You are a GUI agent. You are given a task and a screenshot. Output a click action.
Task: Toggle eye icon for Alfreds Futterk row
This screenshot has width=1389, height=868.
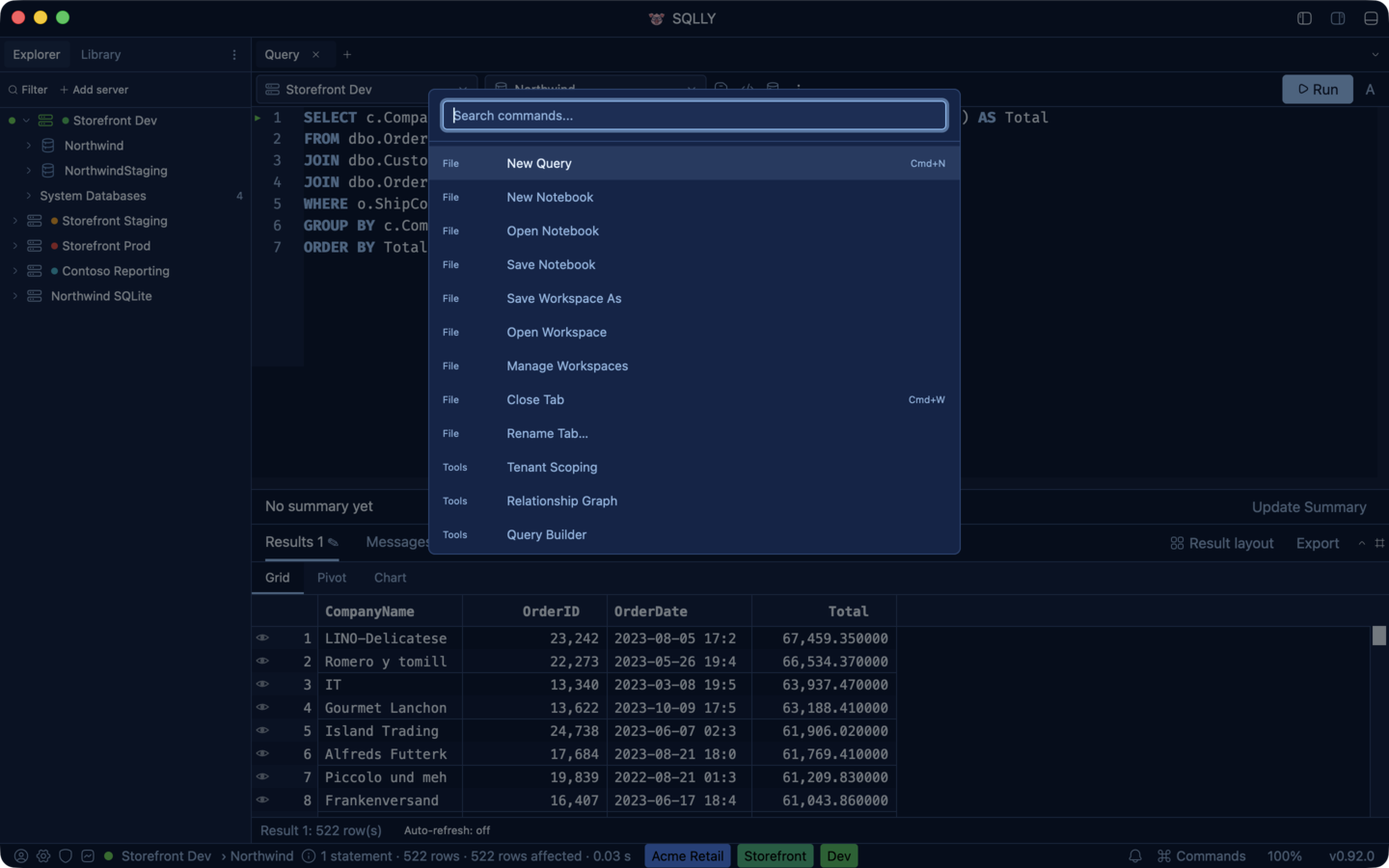click(262, 754)
